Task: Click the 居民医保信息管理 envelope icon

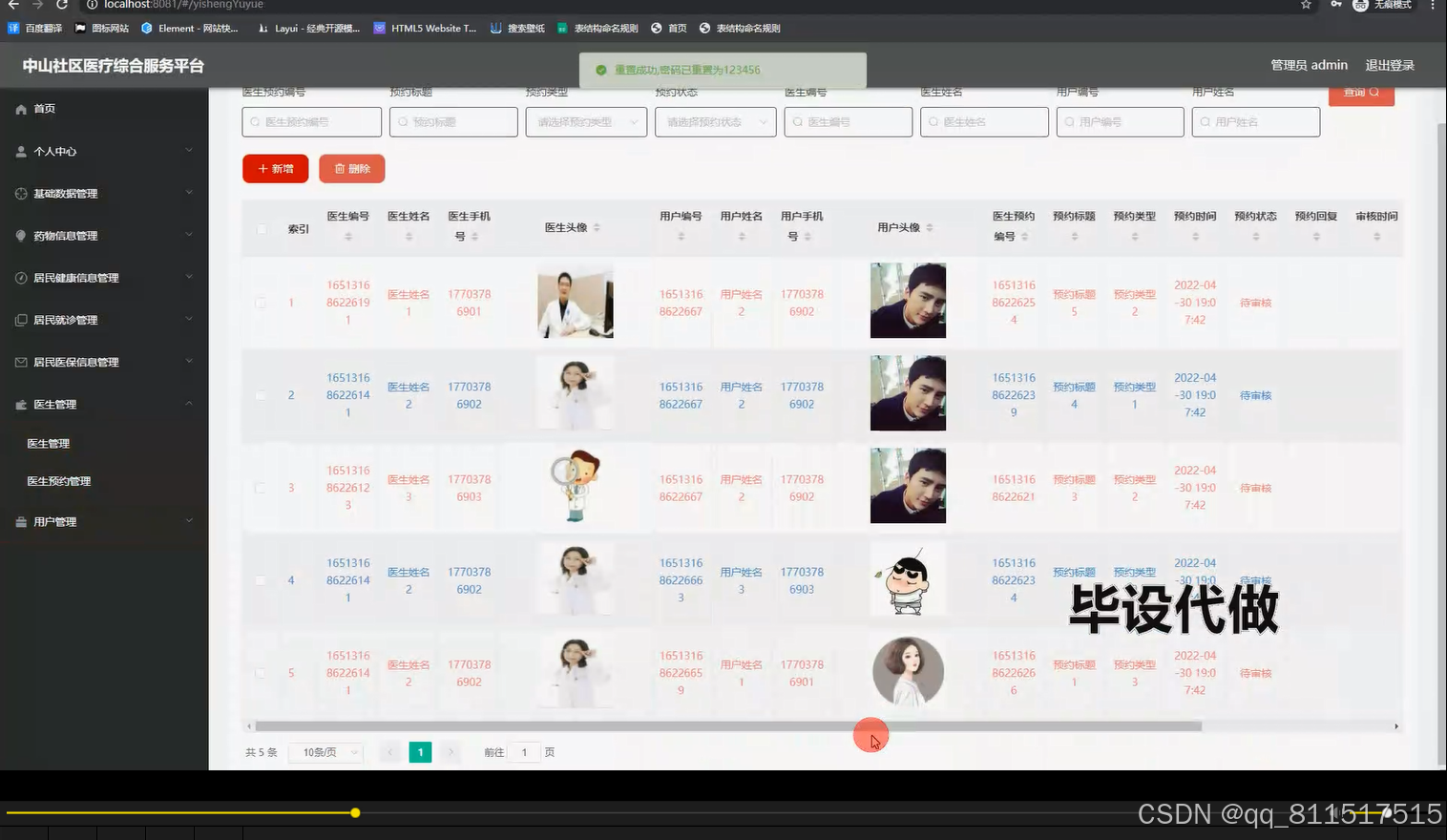Action: (x=21, y=362)
